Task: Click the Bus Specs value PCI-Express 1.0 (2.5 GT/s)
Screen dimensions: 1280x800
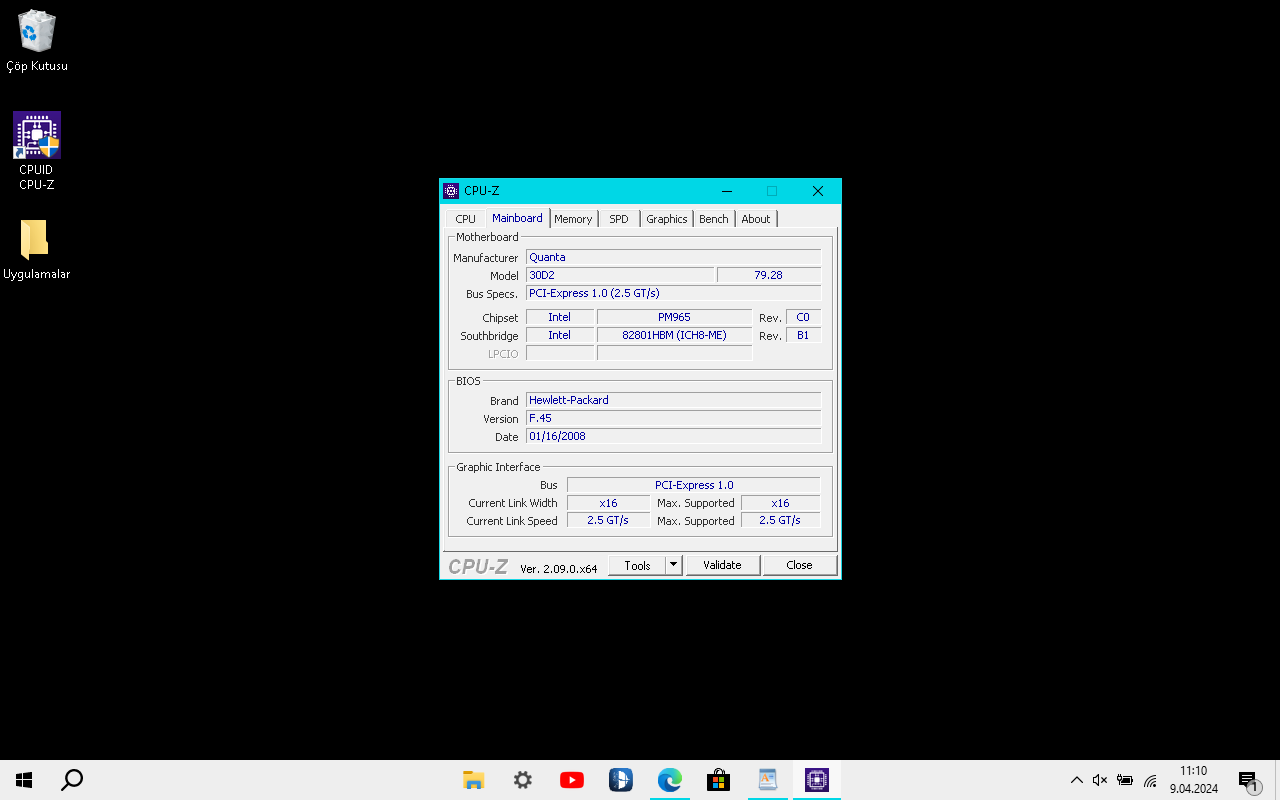Action: (674, 293)
